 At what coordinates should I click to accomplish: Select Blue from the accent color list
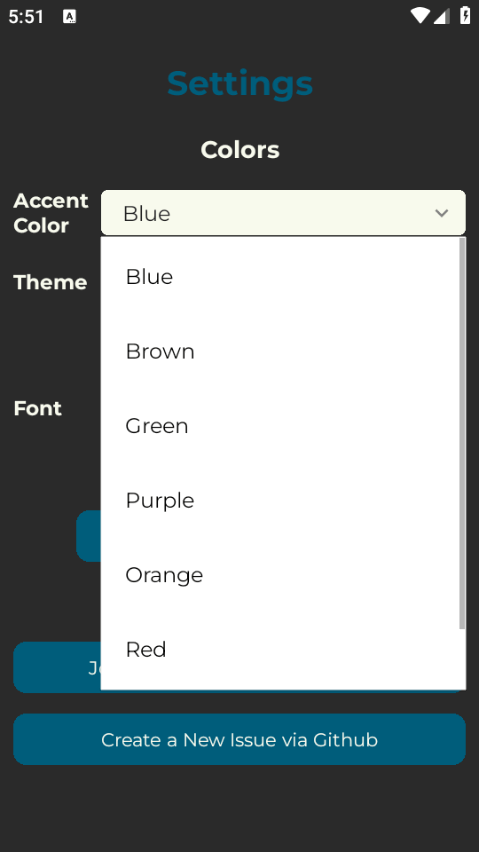tap(280, 277)
